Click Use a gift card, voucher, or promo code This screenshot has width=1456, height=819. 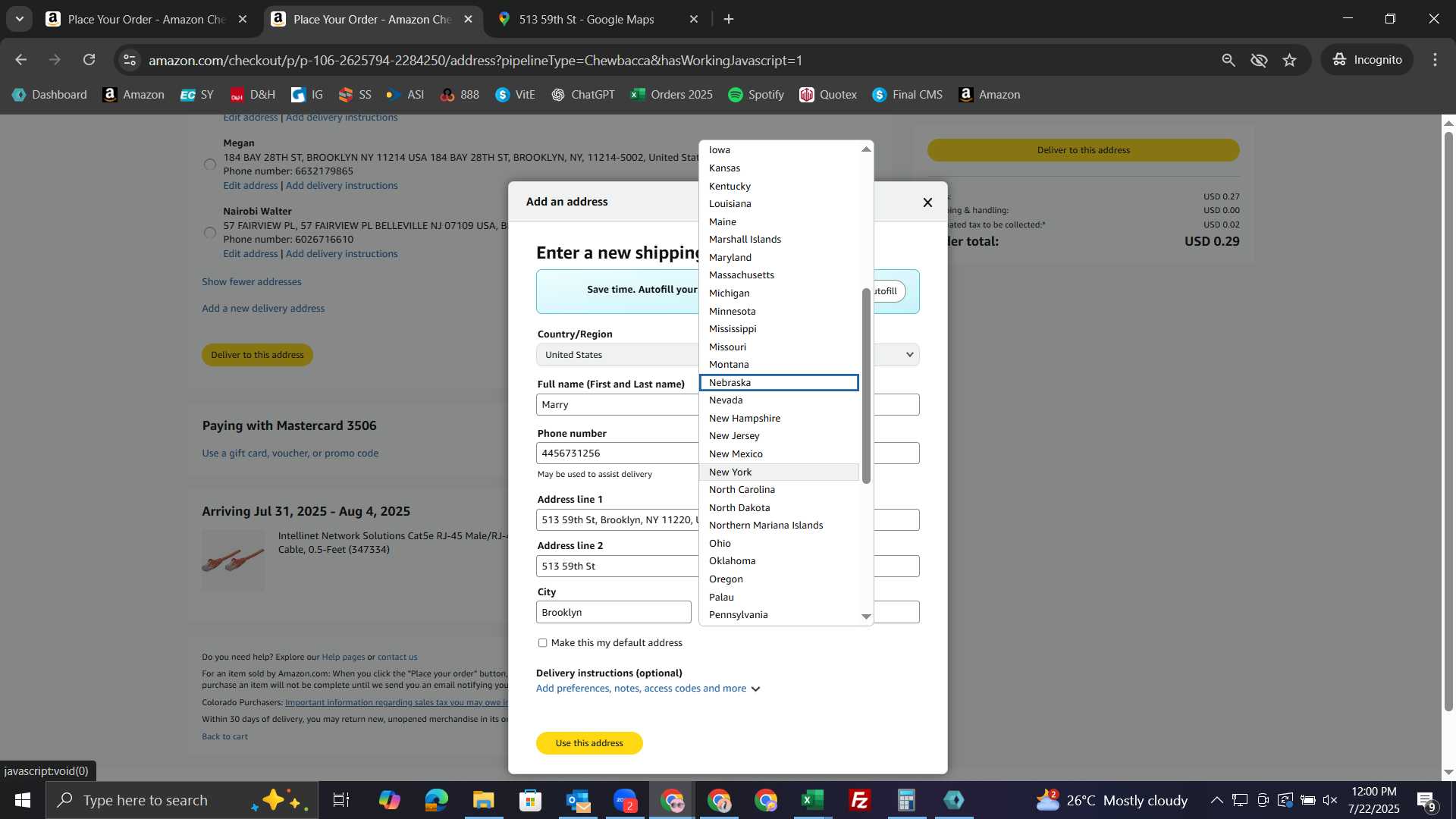coord(290,453)
